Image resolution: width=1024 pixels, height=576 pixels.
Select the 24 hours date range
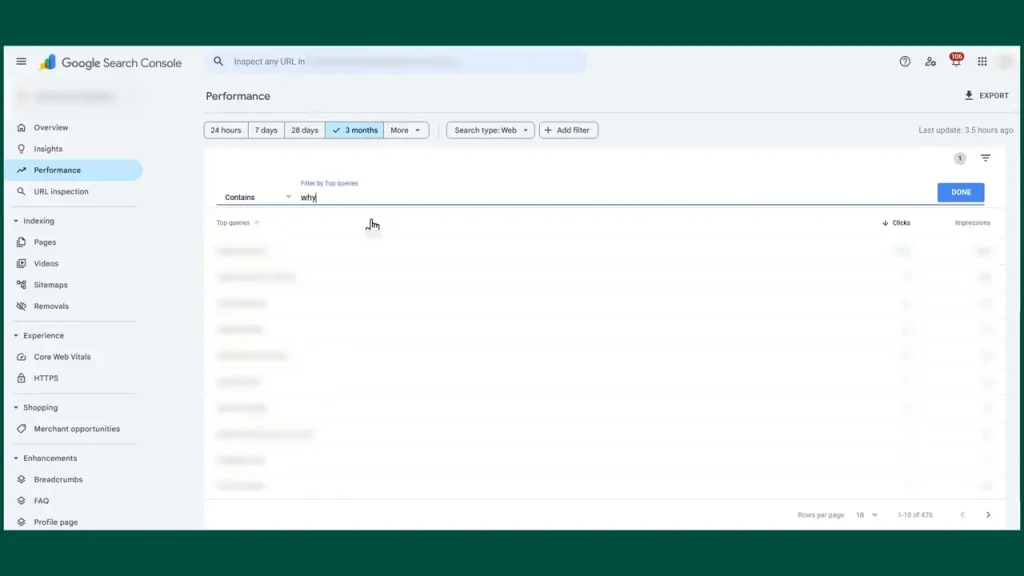click(x=226, y=130)
